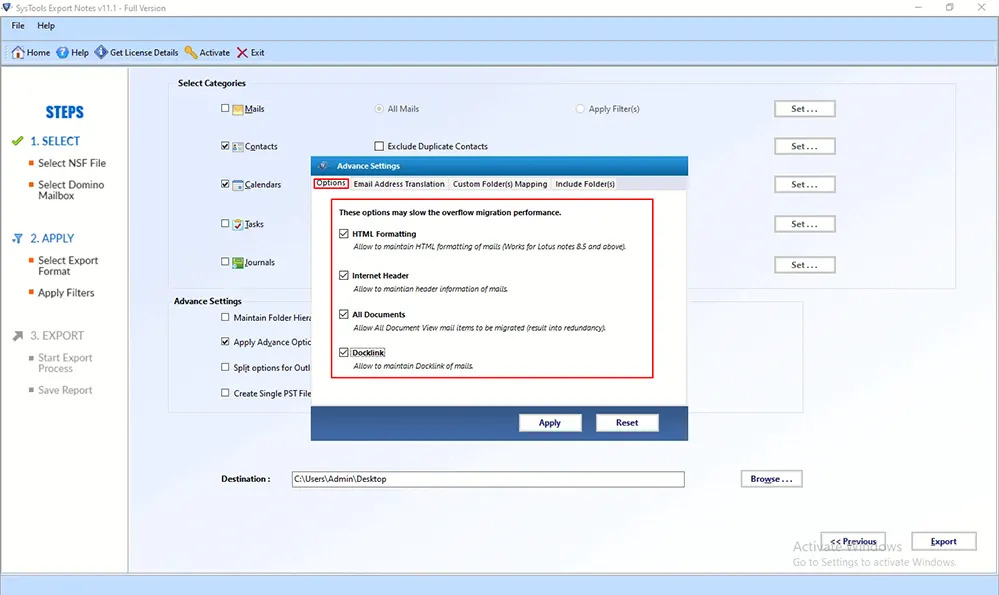Click the filter icon beside 2. APPLY
The height and width of the screenshot is (595, 999).
pos(18,238)
